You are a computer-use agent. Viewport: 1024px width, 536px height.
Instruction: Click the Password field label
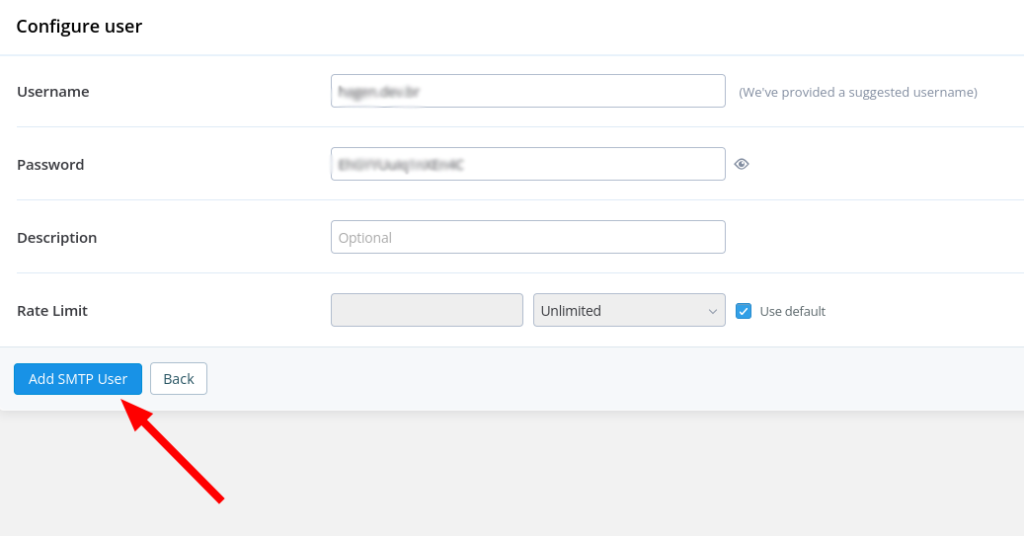[50, 165]
